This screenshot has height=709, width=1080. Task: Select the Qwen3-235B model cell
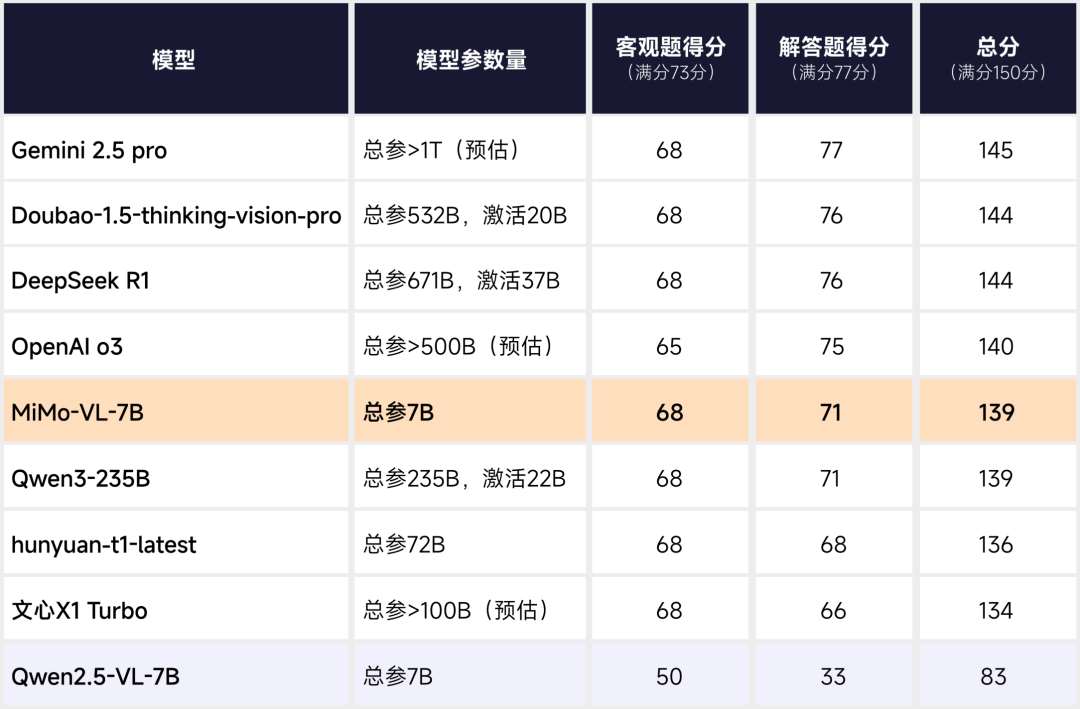(176, 477)
